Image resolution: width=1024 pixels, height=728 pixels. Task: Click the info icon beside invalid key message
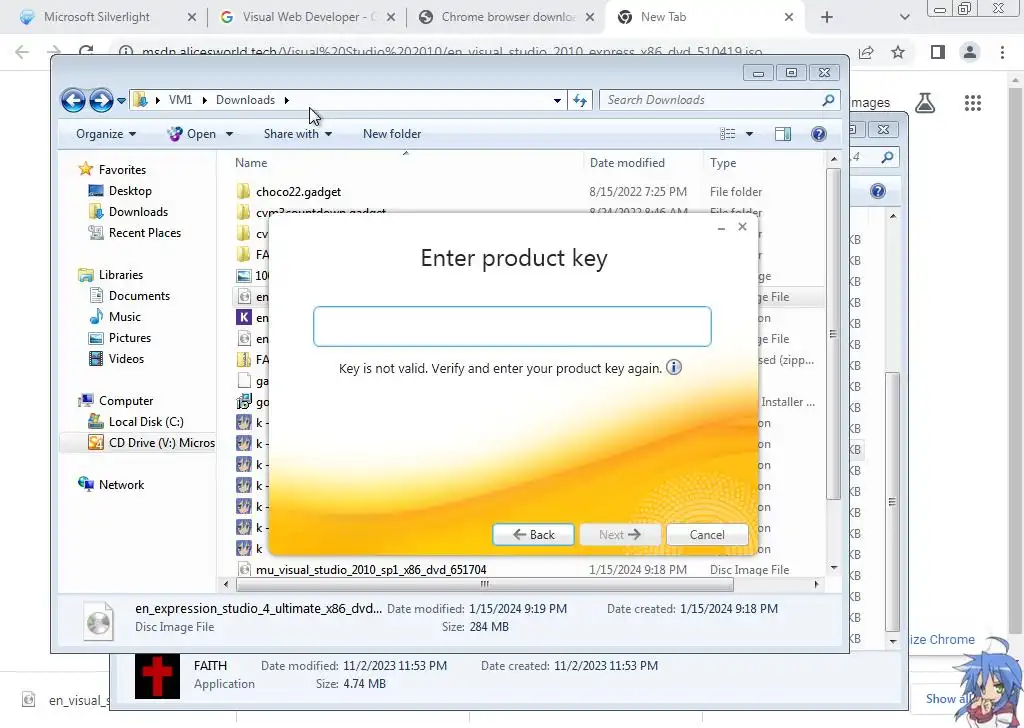click(x=674, y=367)
